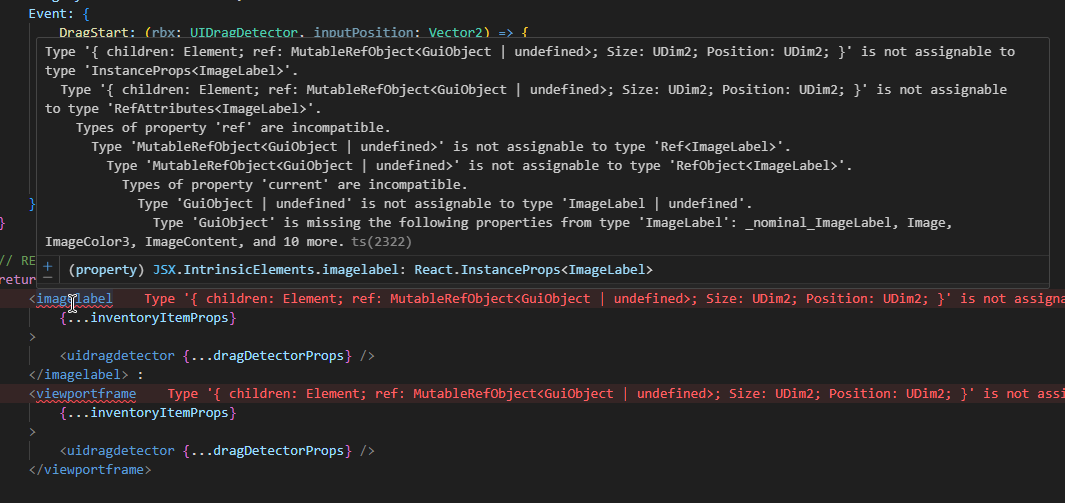This screenshot has width=1065, height=503.
Task: Click the Event property key
Action: 48,14
